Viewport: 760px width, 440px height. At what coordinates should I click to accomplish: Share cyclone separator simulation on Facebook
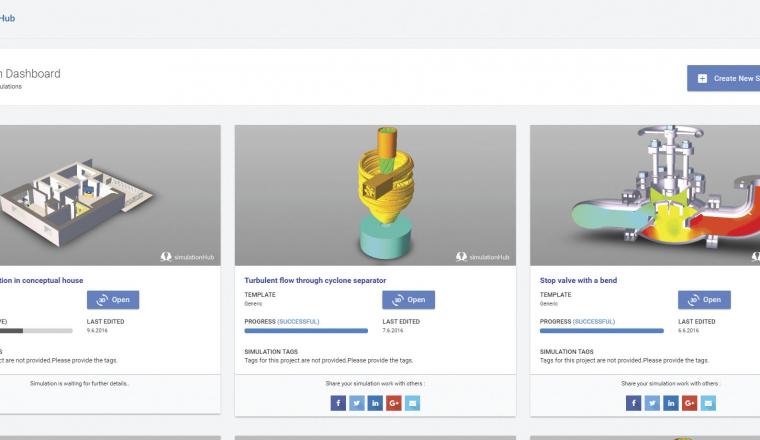tap(338, 403)
